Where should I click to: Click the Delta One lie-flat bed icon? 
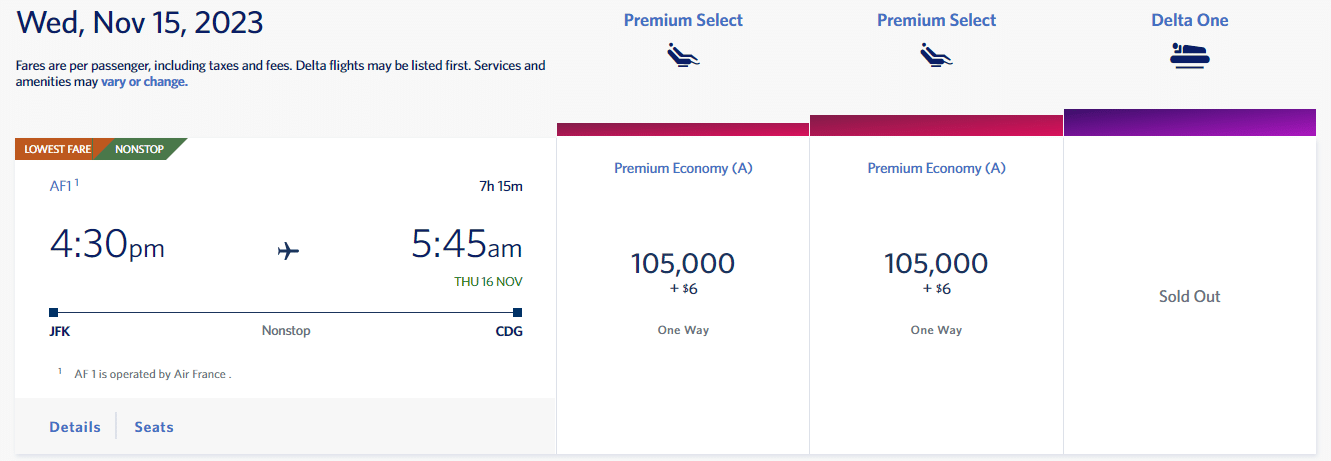(x=1189, y=56)
